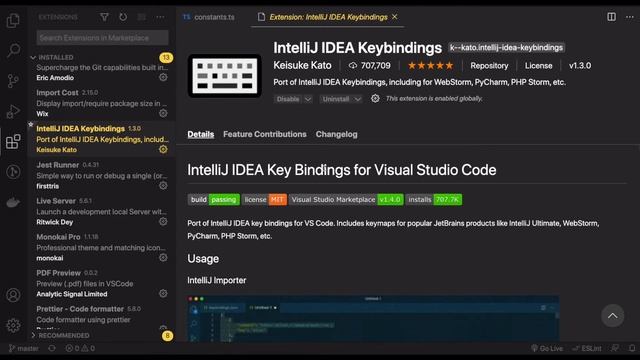Click the license MIT badge

tap(264, 200)
